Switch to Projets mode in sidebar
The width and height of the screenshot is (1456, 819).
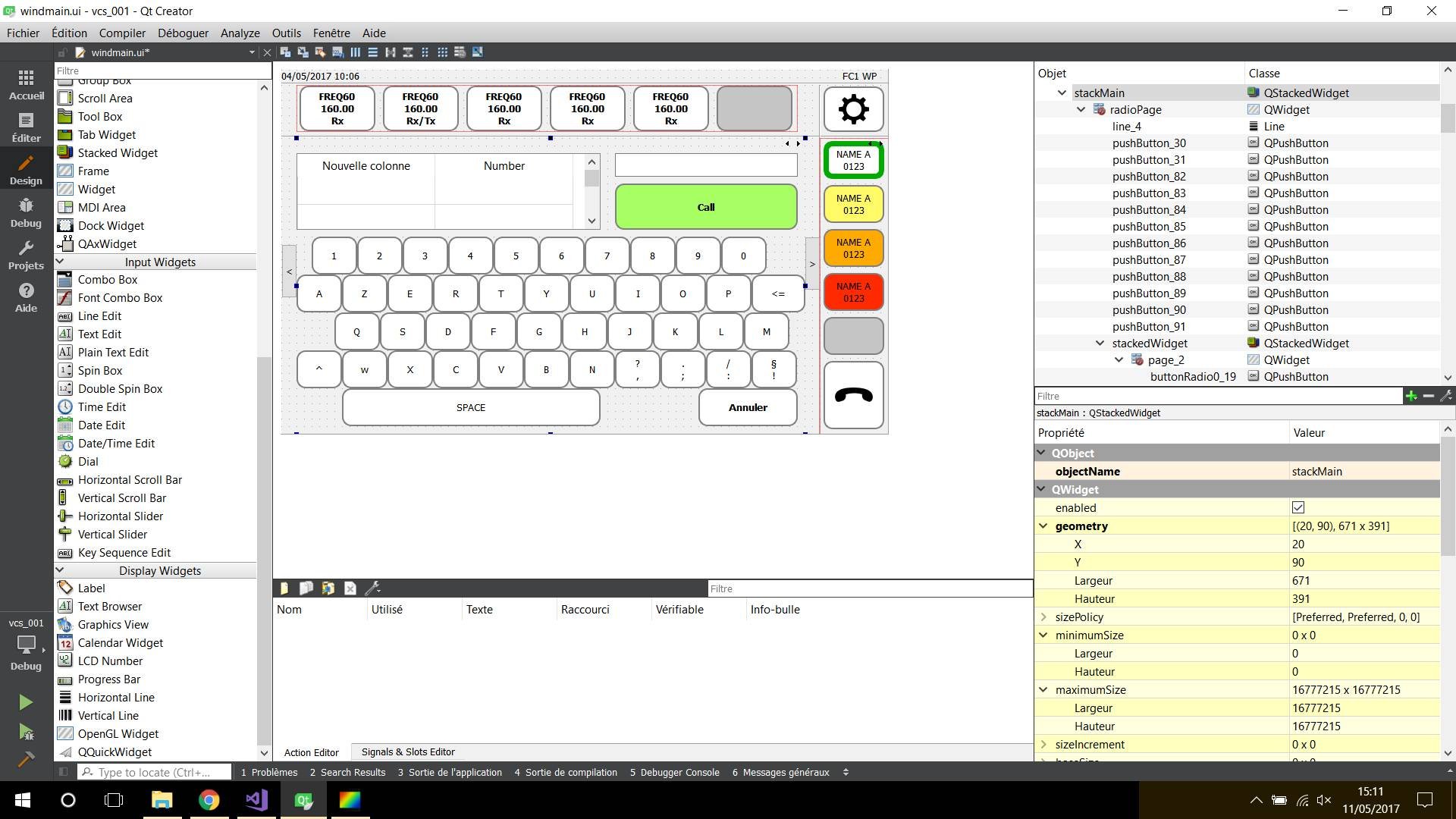coord(26,256)
